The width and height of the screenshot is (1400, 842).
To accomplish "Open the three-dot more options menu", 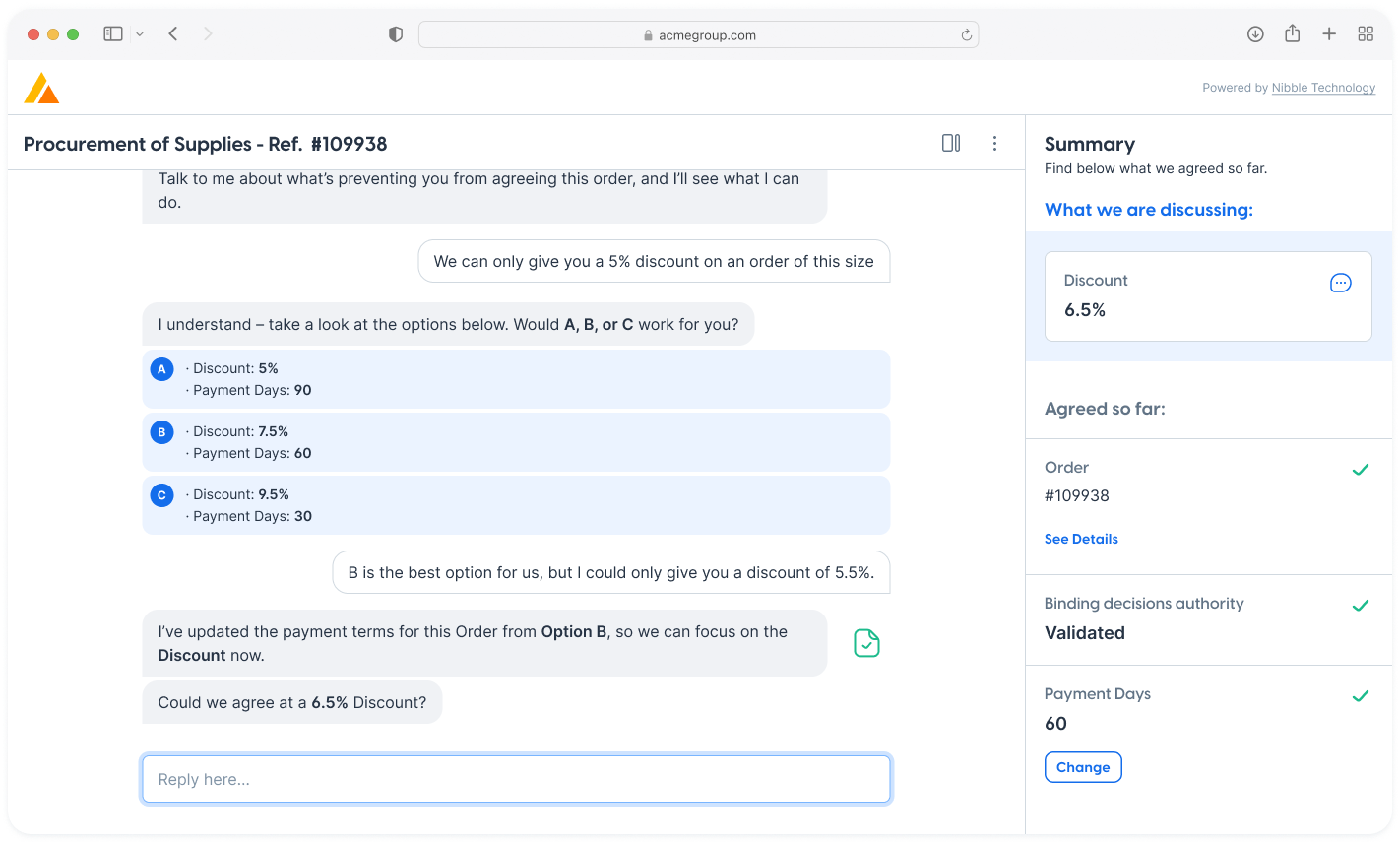I will 994,144.
